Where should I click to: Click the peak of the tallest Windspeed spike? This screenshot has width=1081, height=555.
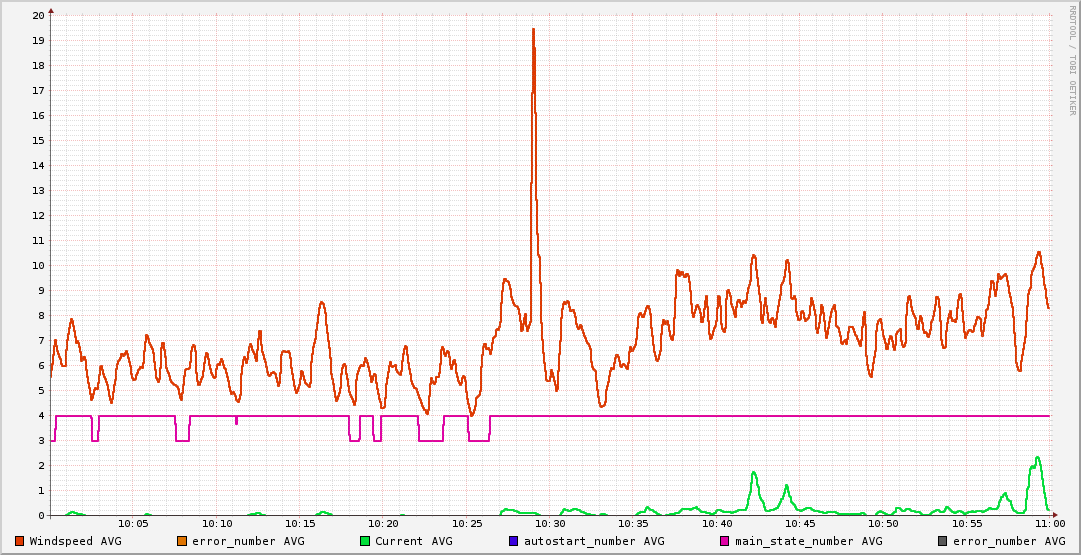pyautogui.click(x=533, y=30)
